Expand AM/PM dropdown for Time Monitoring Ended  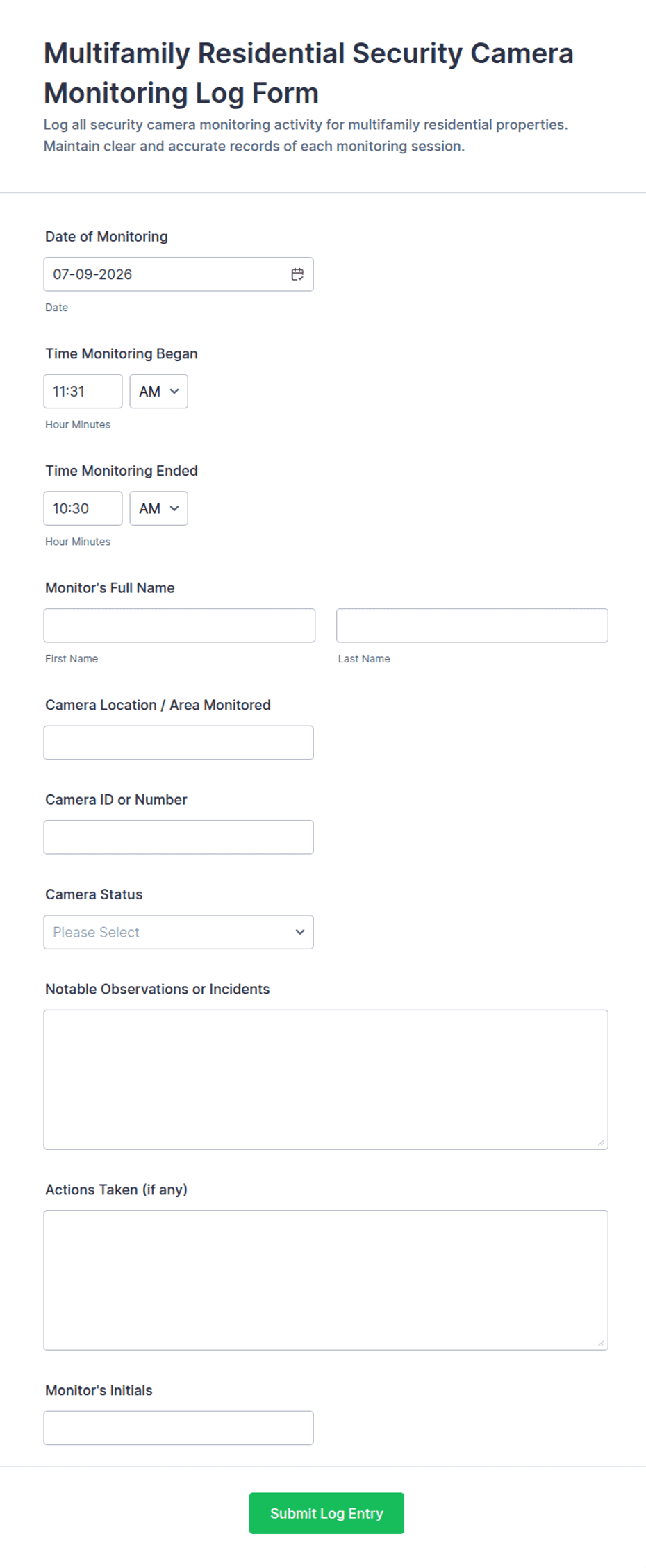click(158, 508)
